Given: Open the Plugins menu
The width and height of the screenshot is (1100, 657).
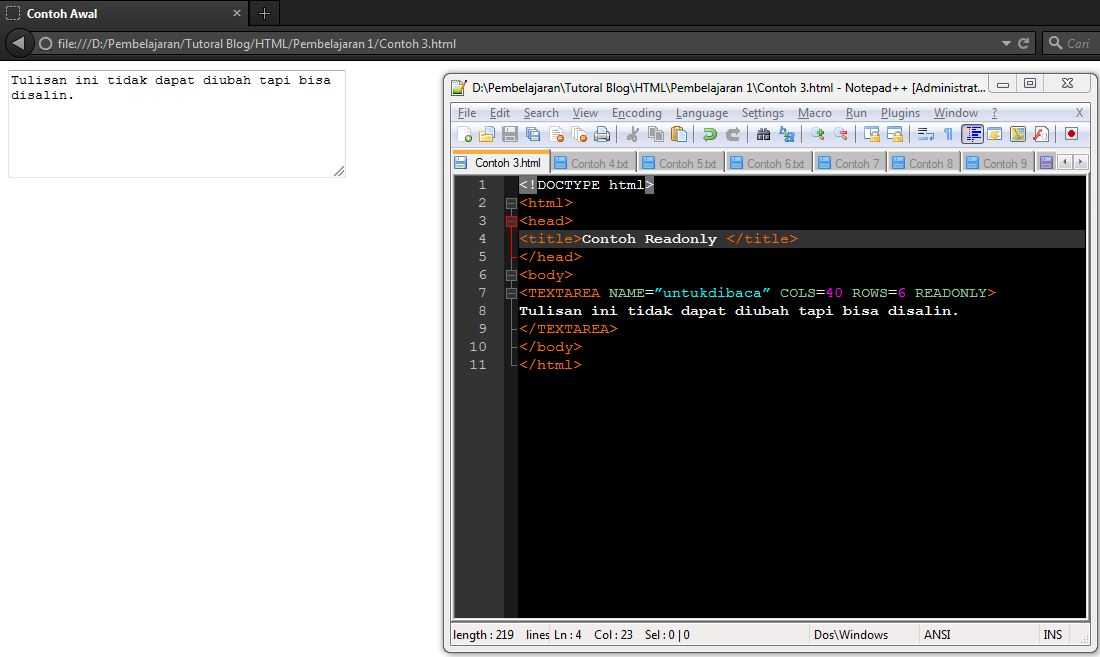Looking at the screenshot, I should (900, 113).
